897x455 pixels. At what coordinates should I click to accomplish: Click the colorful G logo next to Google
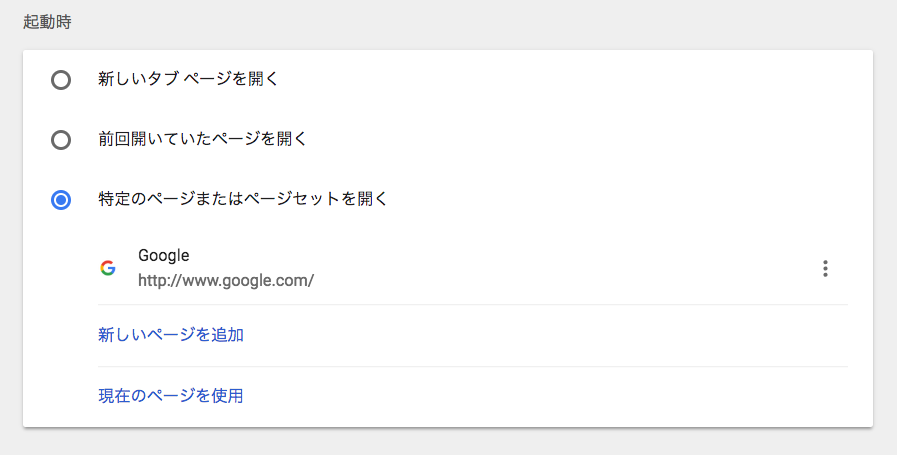tap(108, 268)
